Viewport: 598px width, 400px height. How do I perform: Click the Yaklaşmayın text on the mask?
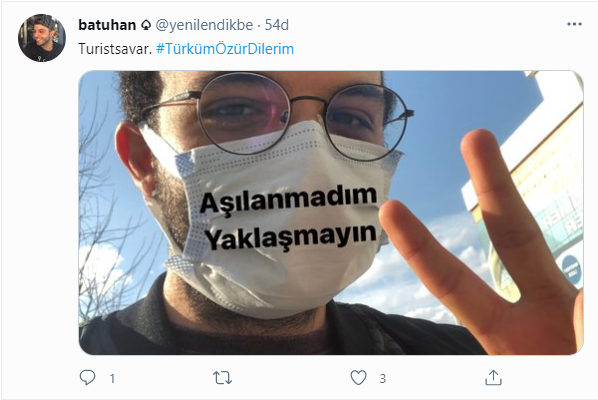(291, 236)
